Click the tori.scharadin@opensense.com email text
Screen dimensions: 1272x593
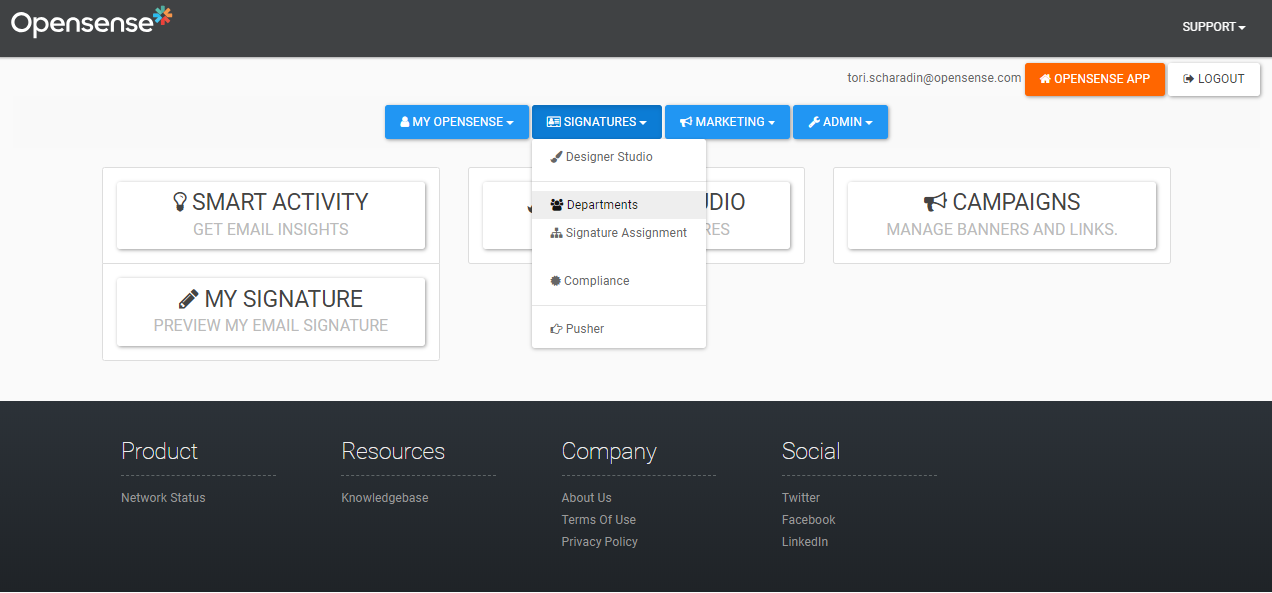pos(934,78)
